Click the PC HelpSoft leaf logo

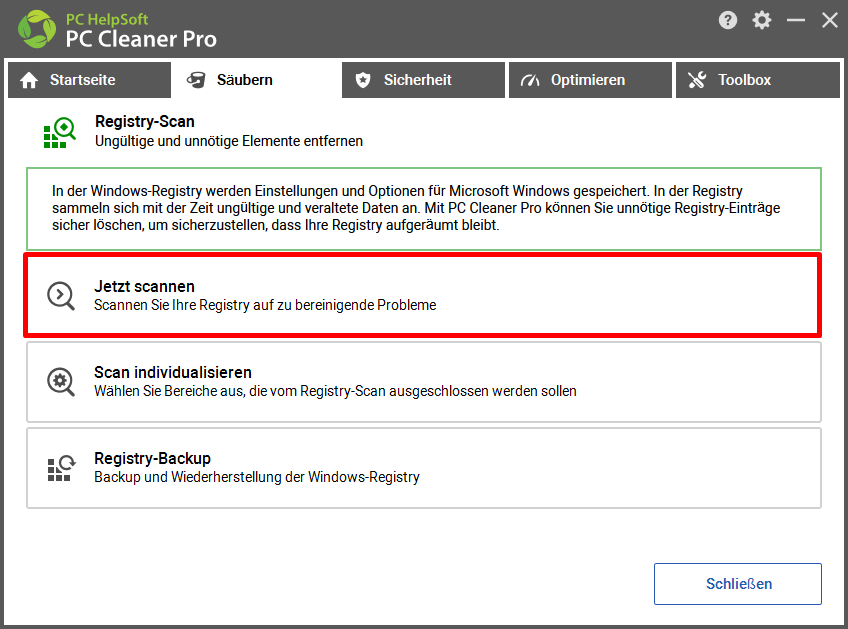(x=37, y=29)
